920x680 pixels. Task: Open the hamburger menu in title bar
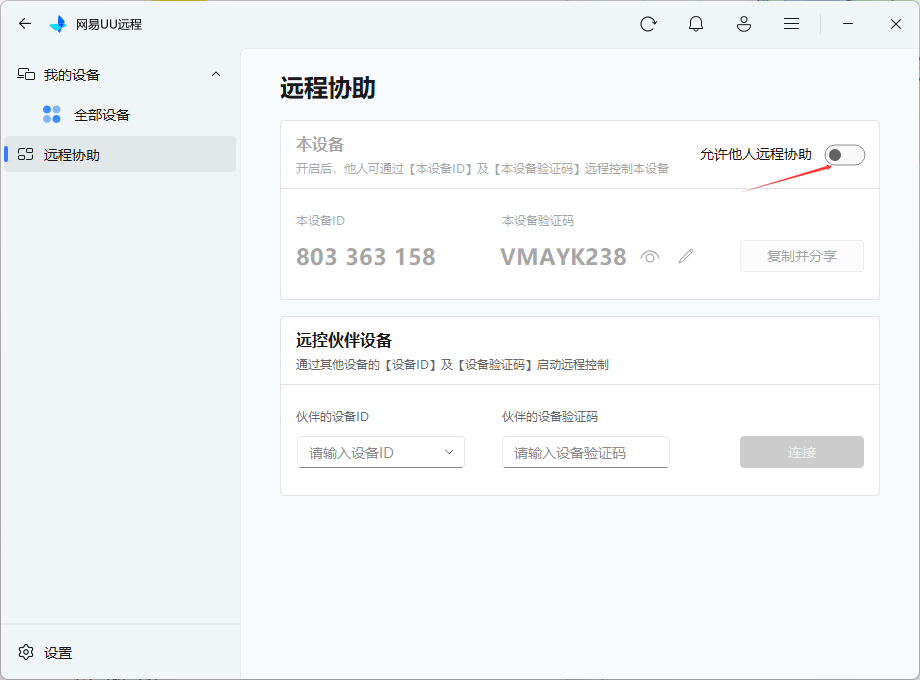click(791, 24)
